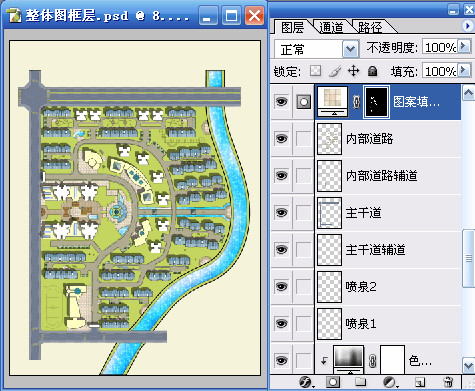Image resolution: width=475 pixels, height=391 pixels.
Task: Add a layer mask using bottom icon
Action: [333, 382]
